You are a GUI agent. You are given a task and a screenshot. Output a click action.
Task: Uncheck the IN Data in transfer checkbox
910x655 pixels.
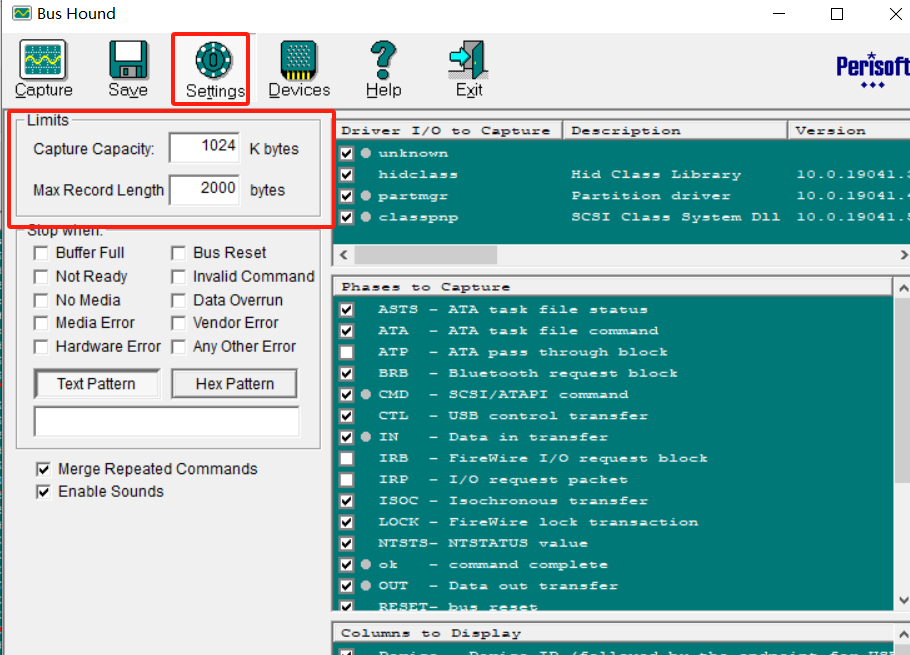click(x=346, y=437)
